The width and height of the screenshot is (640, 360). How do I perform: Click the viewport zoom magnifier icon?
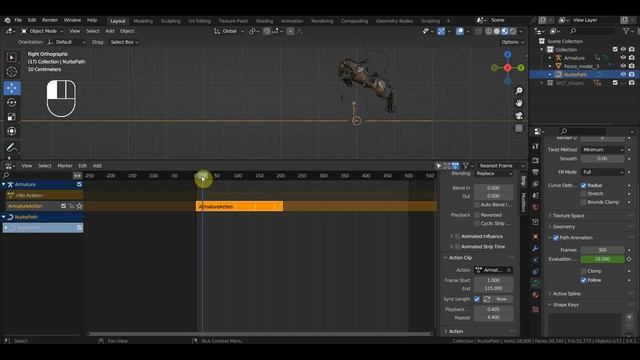click(x=519, y=90)
